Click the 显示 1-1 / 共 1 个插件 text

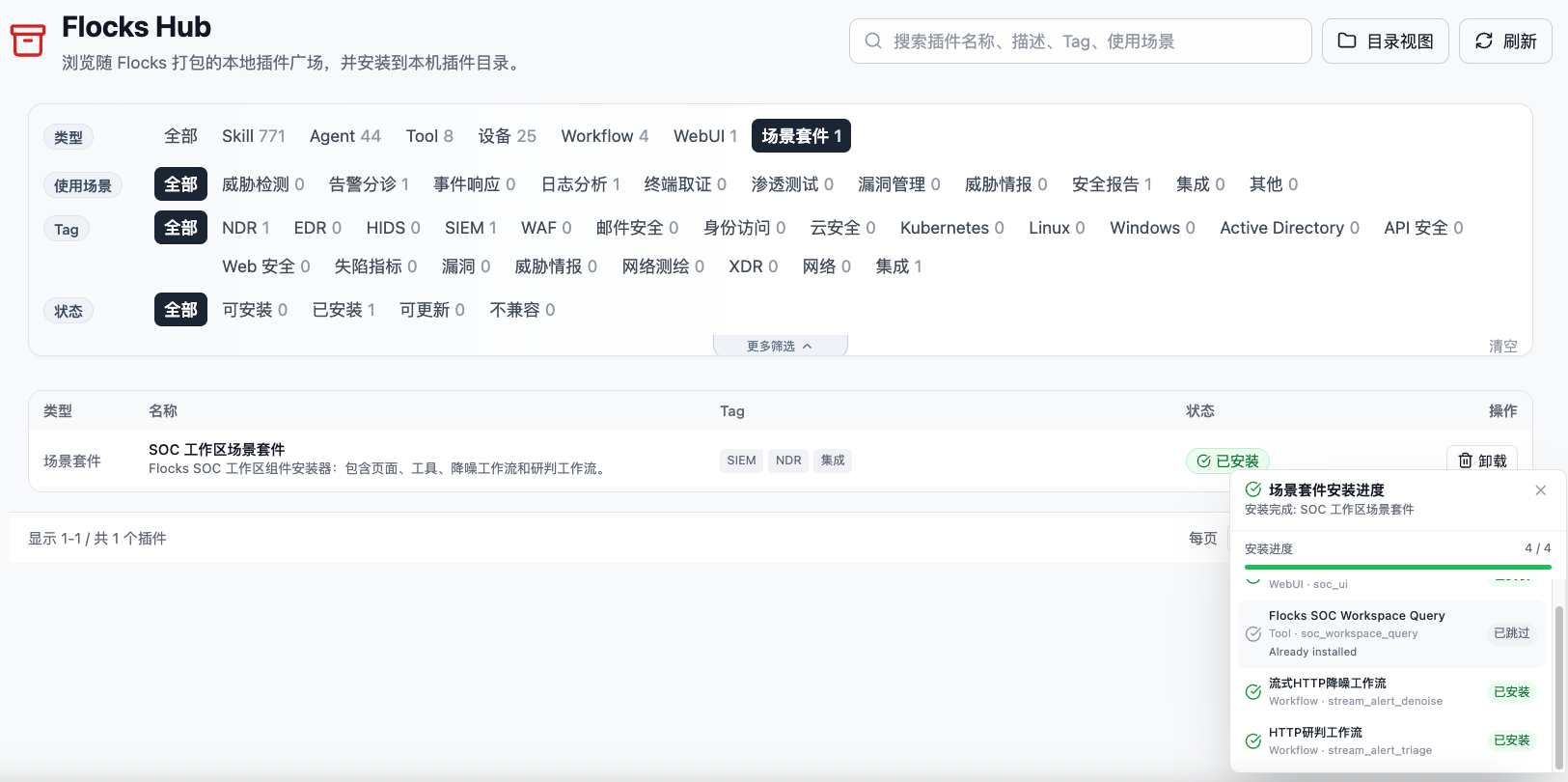point(97,538)
